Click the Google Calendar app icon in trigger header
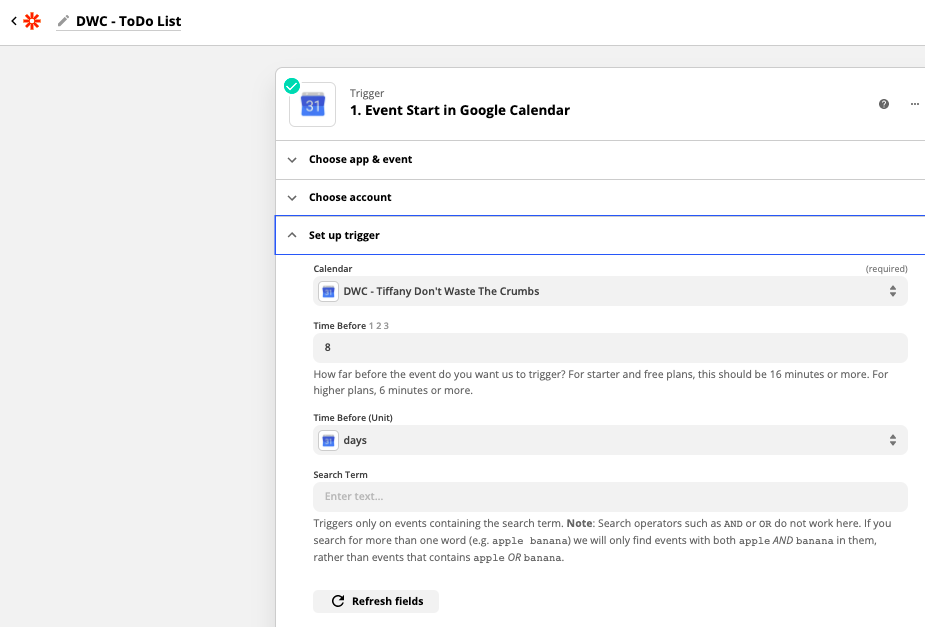Image resolution: width=925 pixels, height=627 pixels. [313, 105]
